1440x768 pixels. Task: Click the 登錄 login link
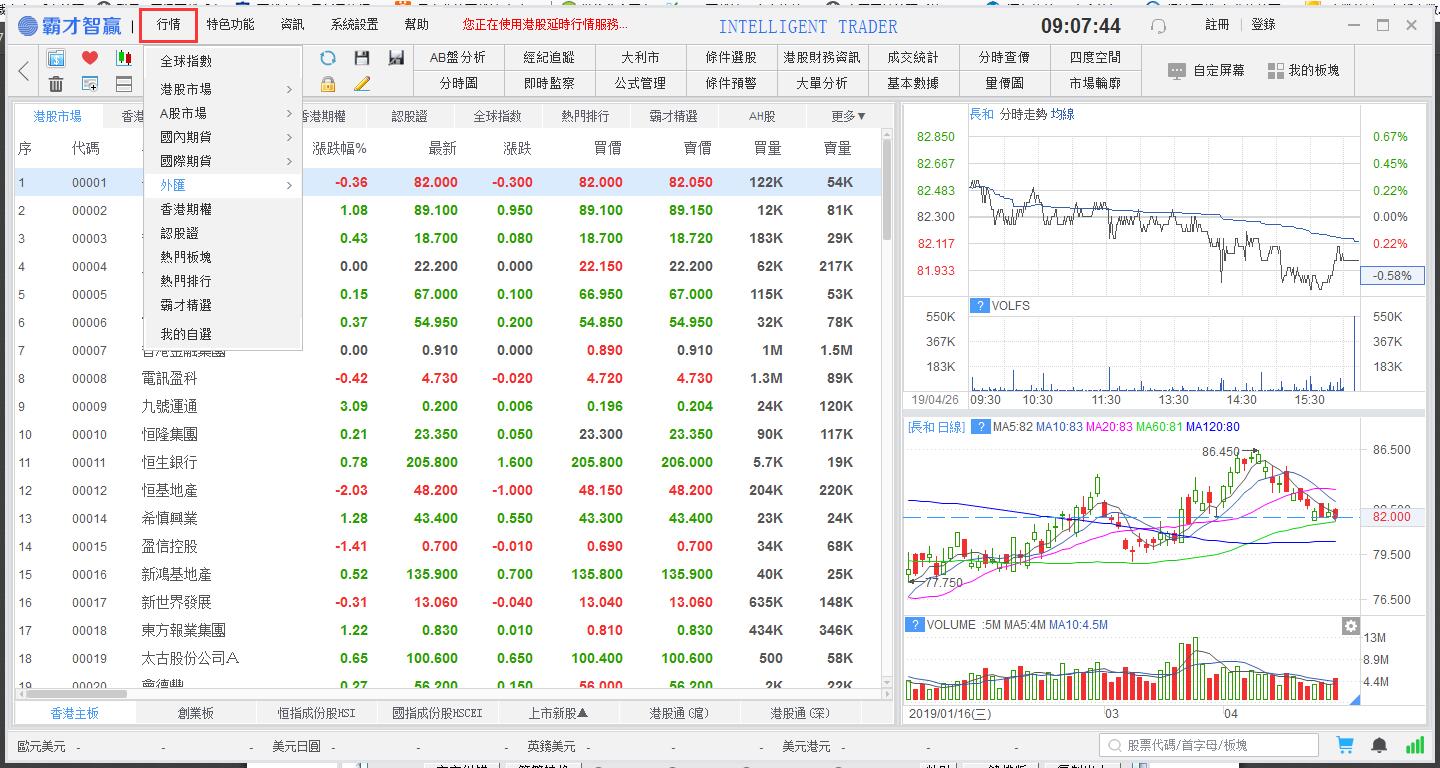[1263, 25]
